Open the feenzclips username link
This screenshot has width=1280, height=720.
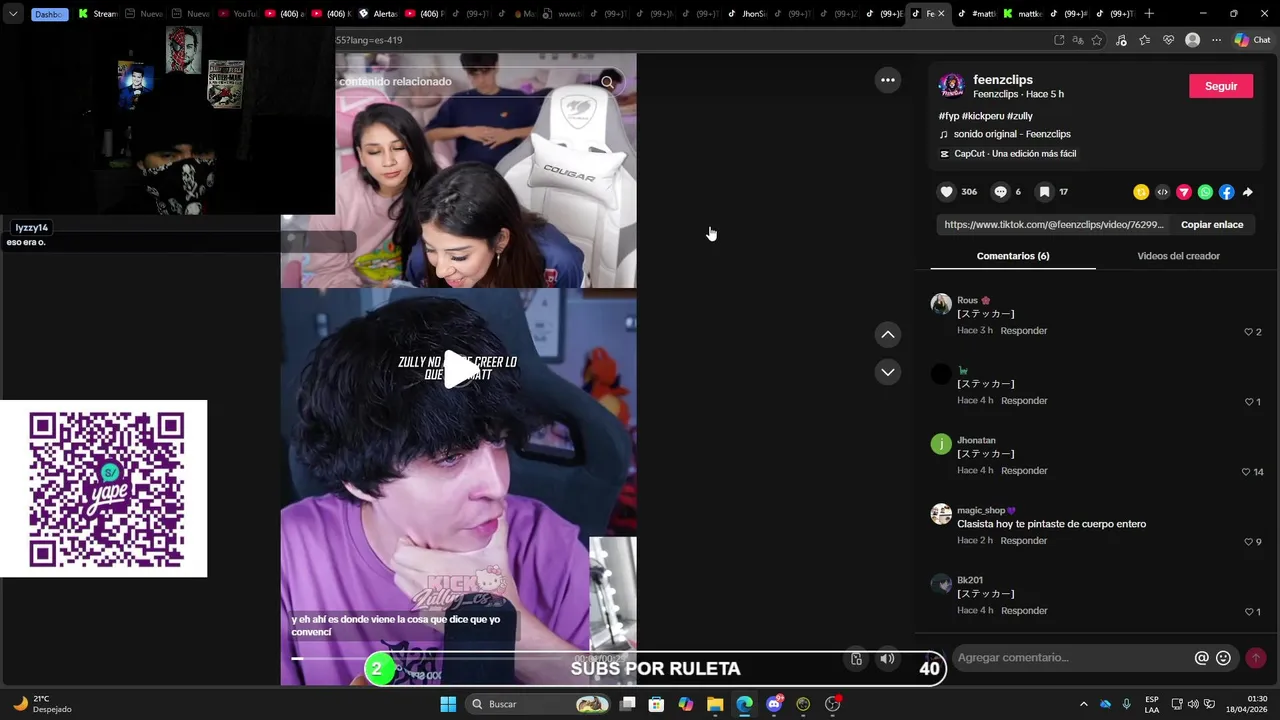(1003, 80)
